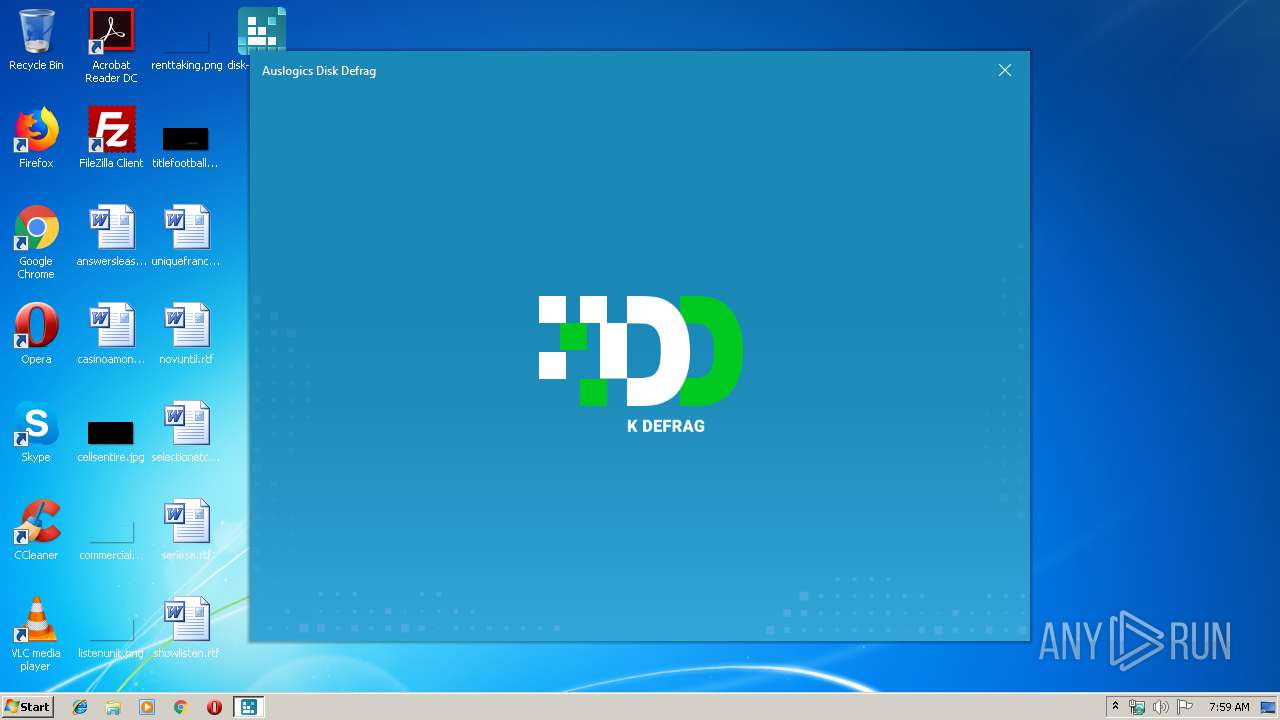This screenshot has width=1280, height=720.
Task: Launch VLC media player shortcut
Action: (36, 634)
